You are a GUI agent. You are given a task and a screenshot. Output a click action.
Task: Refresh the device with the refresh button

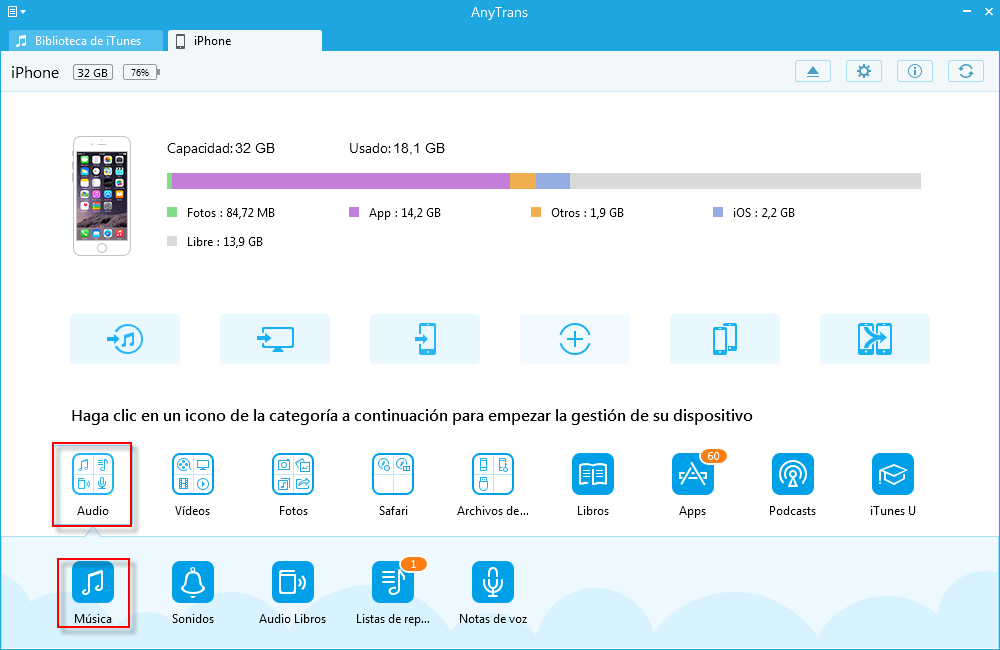(966, 71)
